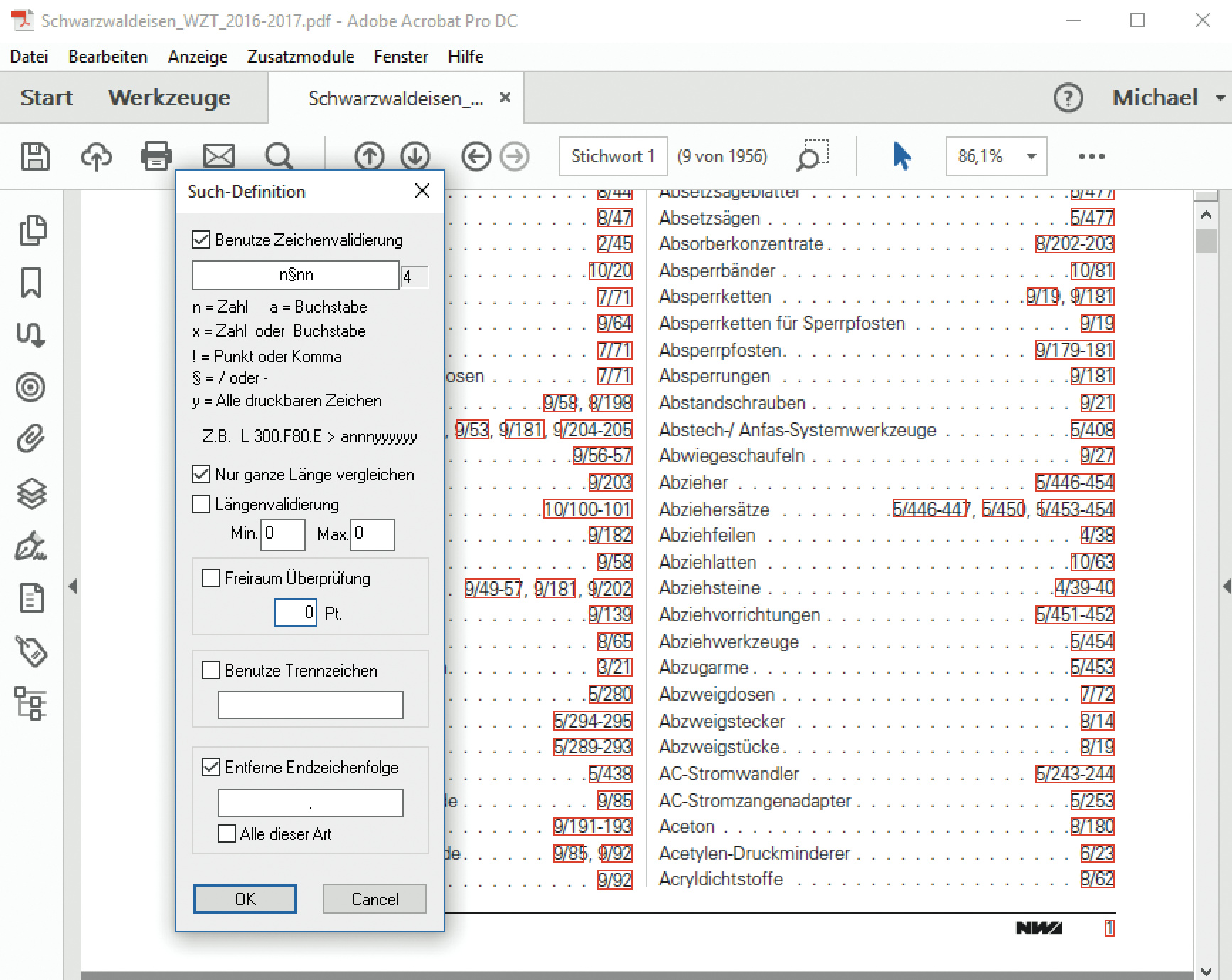The height and width of the screenshot is (980, 1232).
Task: Expand the left navigation pane arrow
Action: point(73,586)
